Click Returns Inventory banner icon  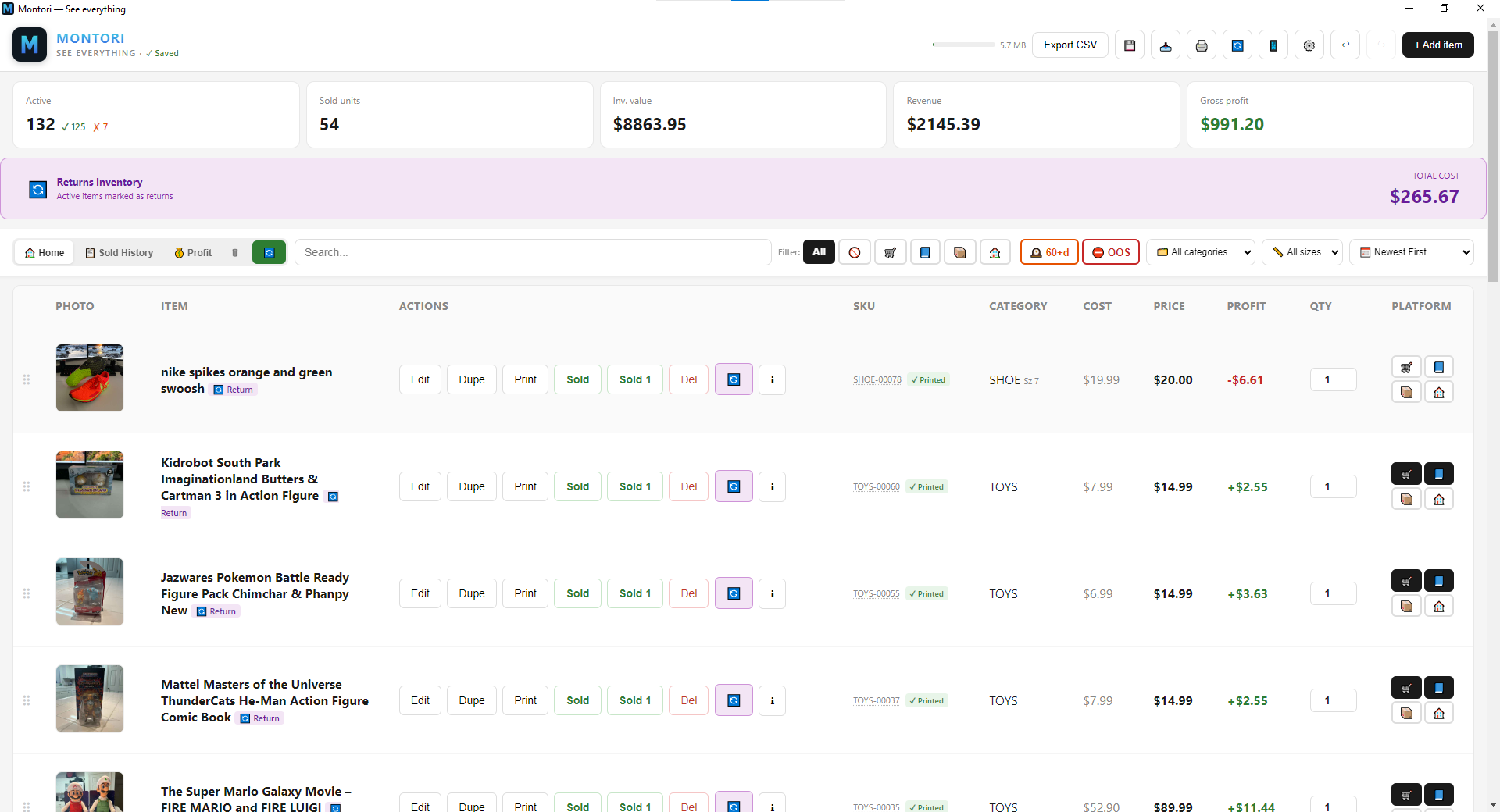pyautogui.click(x=37, y=190)
